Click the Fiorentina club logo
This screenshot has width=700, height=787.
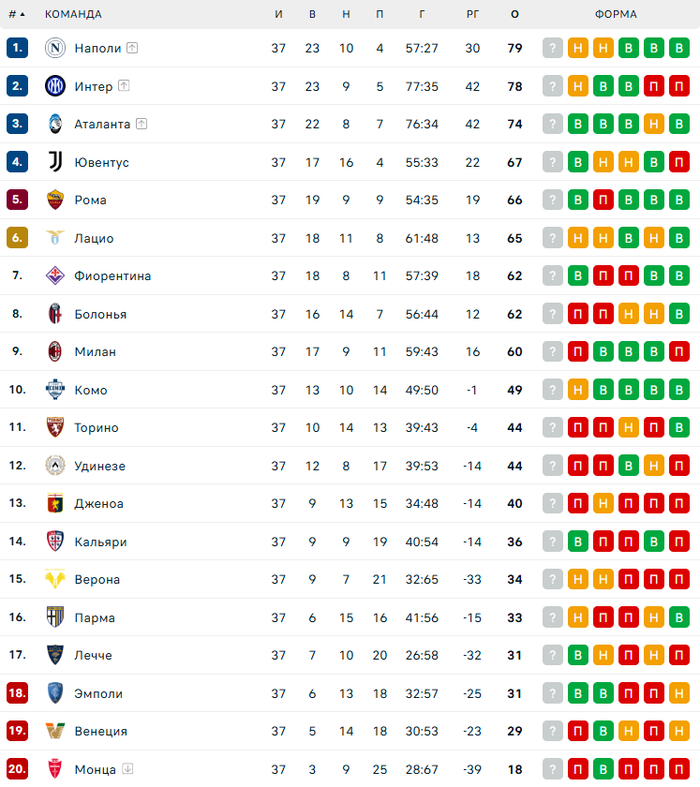pyautogui.click(x=55, y=276)
